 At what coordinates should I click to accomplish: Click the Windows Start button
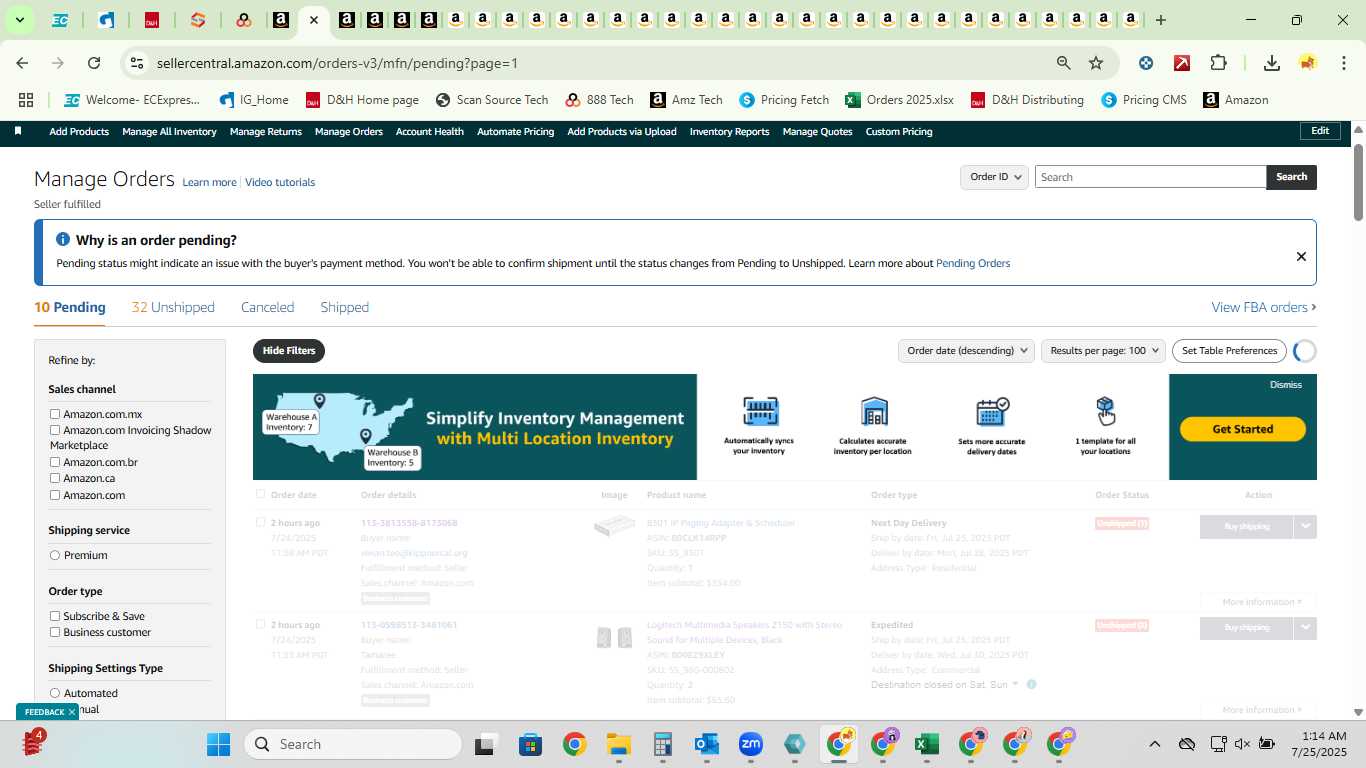(218, 744)
